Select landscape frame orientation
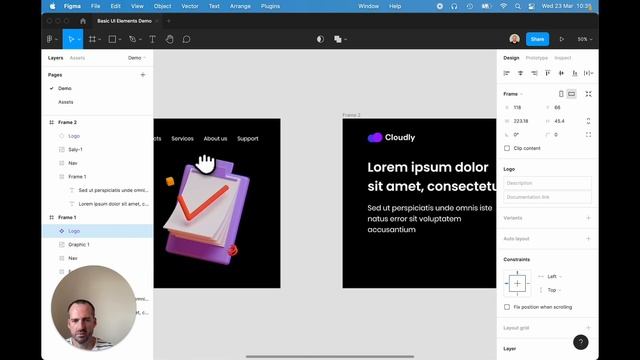640x360 pixels. [571, 94]
